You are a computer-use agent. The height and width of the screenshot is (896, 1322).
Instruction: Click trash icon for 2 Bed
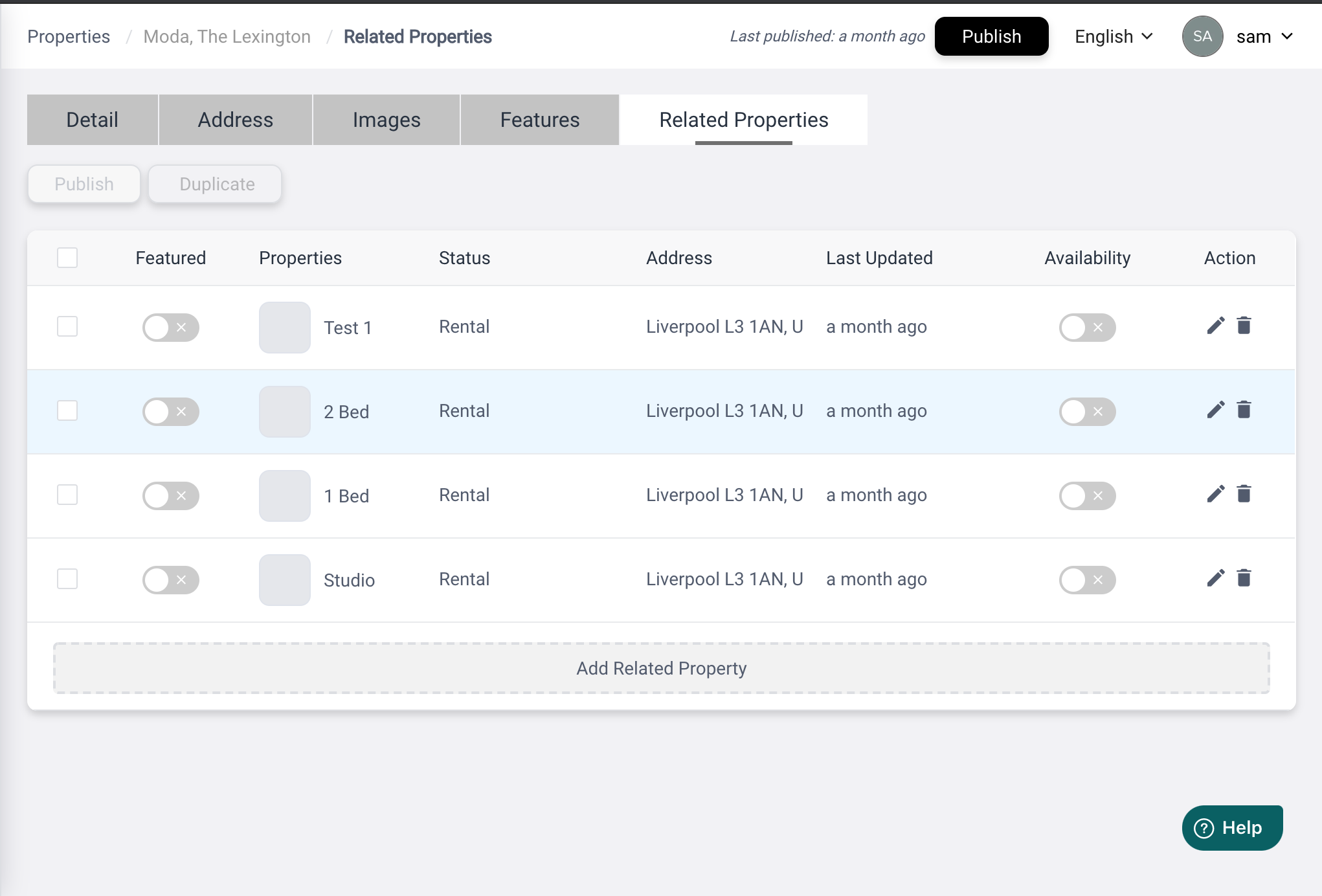pyautogui.click(x=1244, y=410)
